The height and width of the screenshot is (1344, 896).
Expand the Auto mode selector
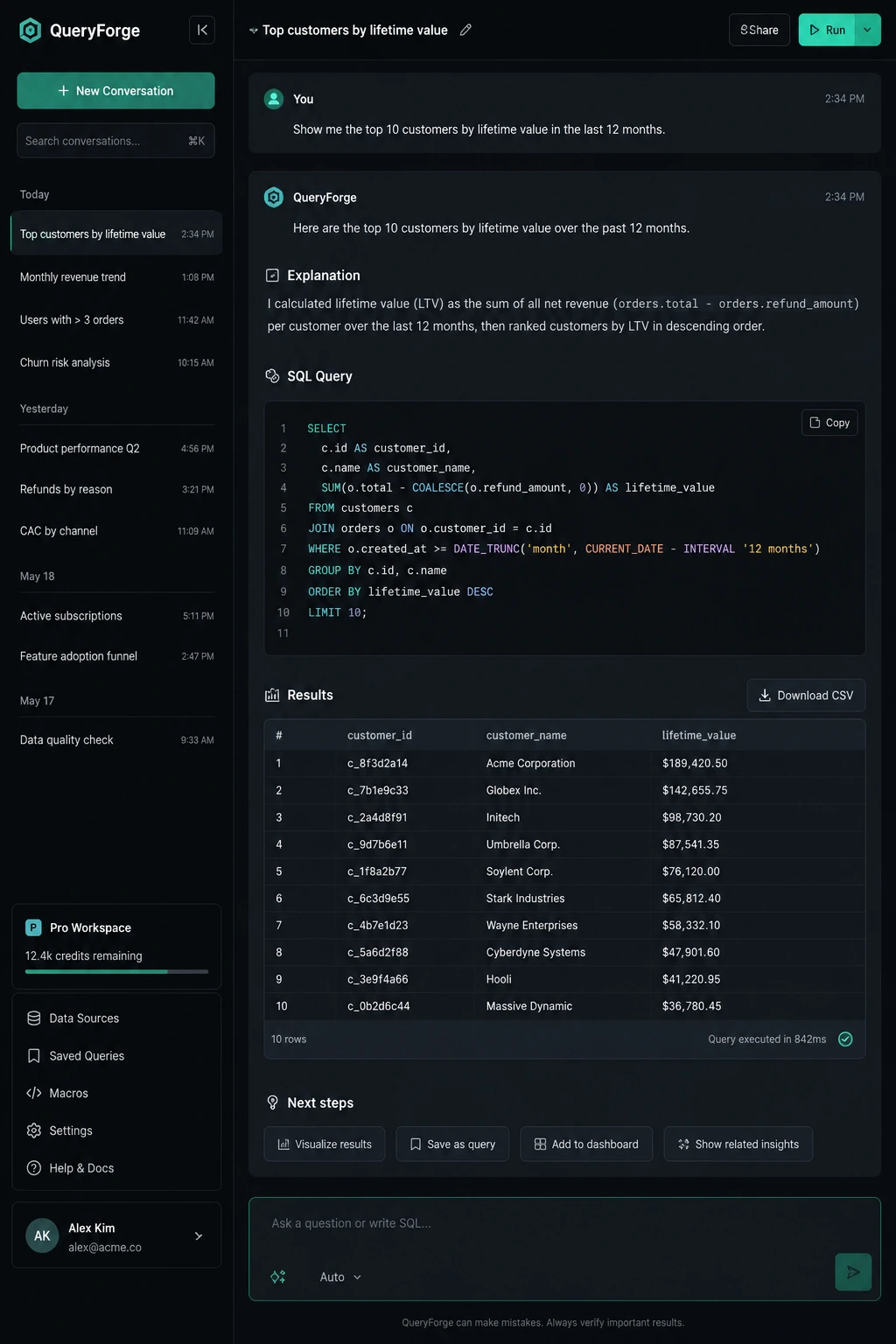pyautogui.click(x=340, y=1277)
